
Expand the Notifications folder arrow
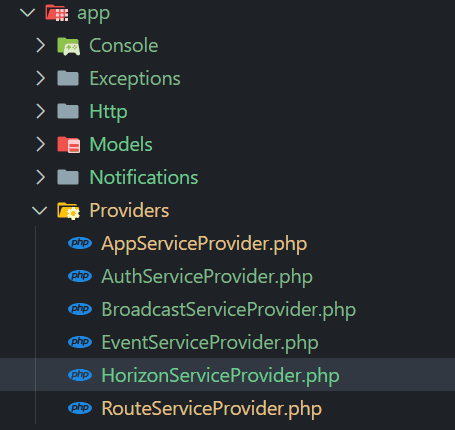click(x=40, y=177)
